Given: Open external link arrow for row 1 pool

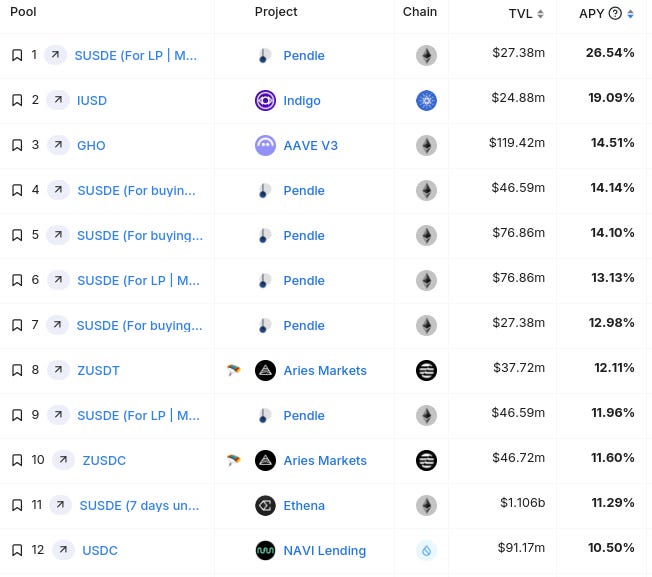Looking at the screenshot, I should pos(55,55).
